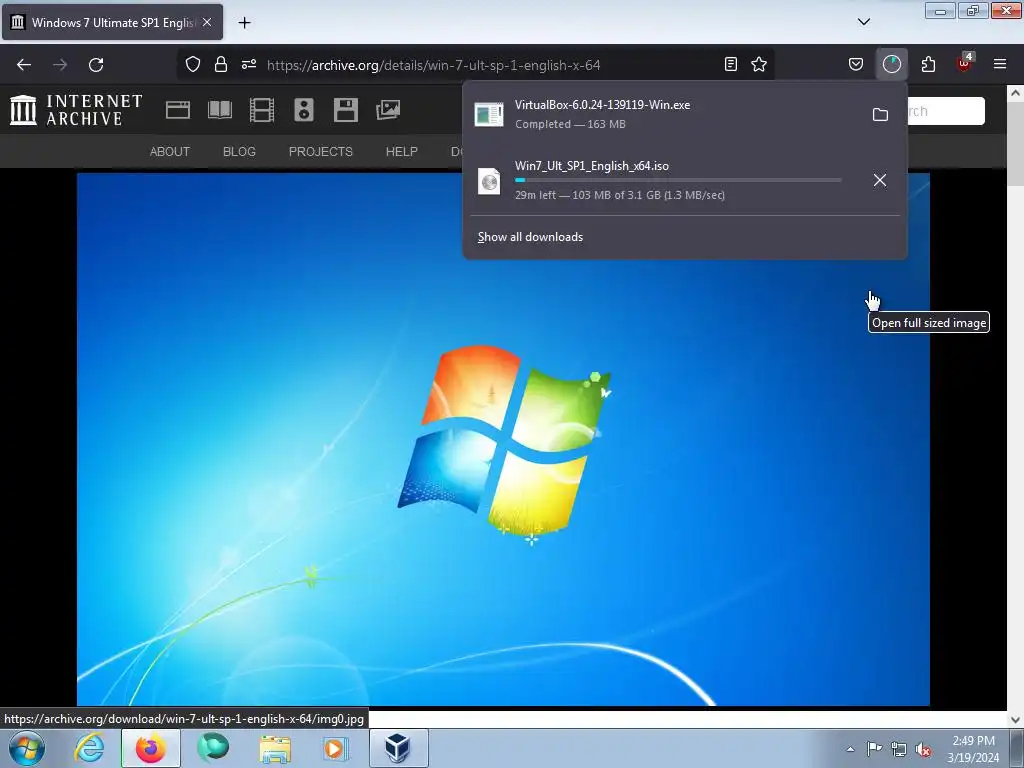Open the Firefox application menu
Screen dimensions: 1024x768
pyautogui.click(x=1000, y=64)
